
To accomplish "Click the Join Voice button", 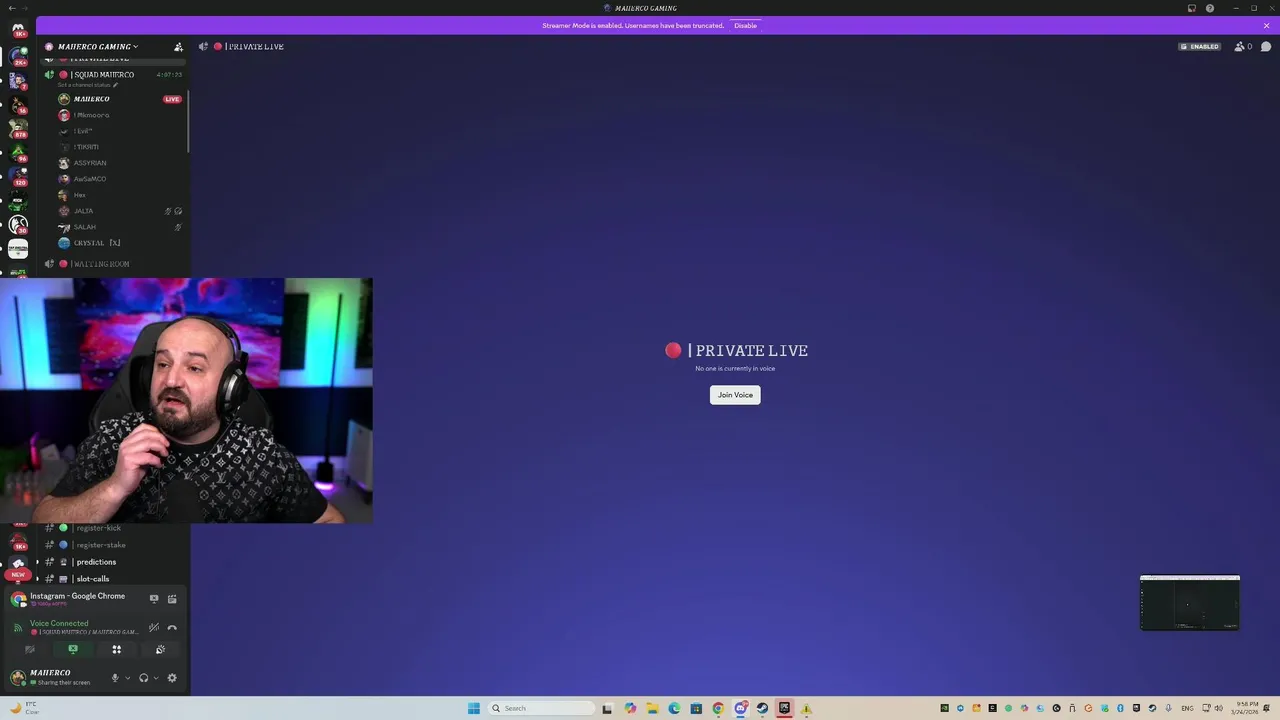I will click(735, 395).
